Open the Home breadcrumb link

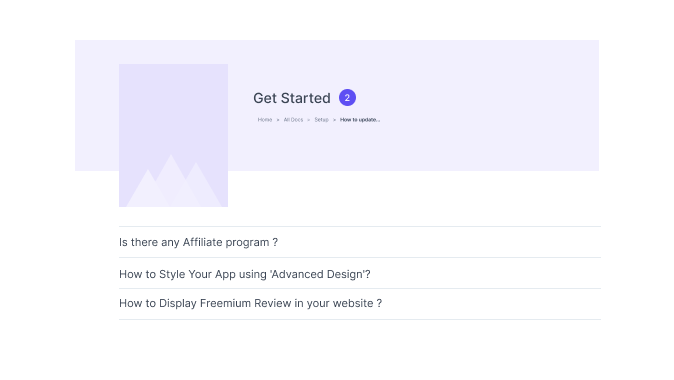(x=265, y=120)
